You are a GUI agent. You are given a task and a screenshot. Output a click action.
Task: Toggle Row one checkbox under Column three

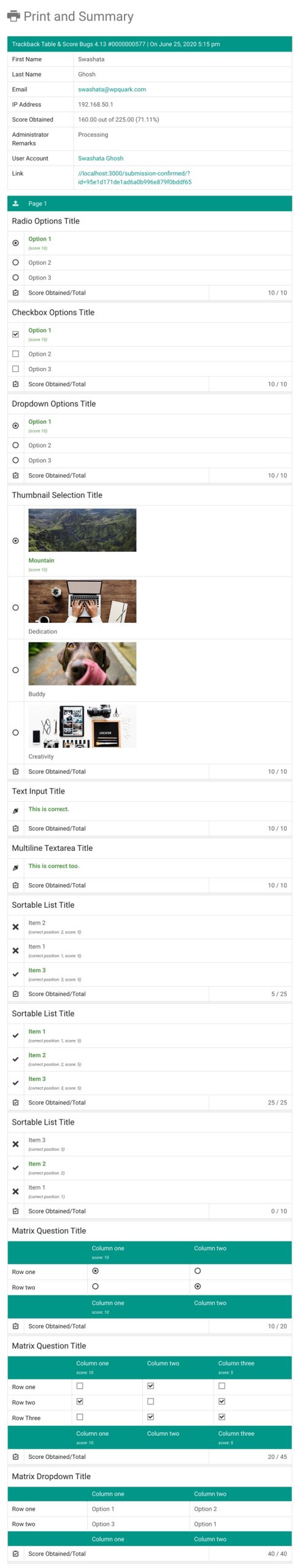click(x=221, y=1385)
